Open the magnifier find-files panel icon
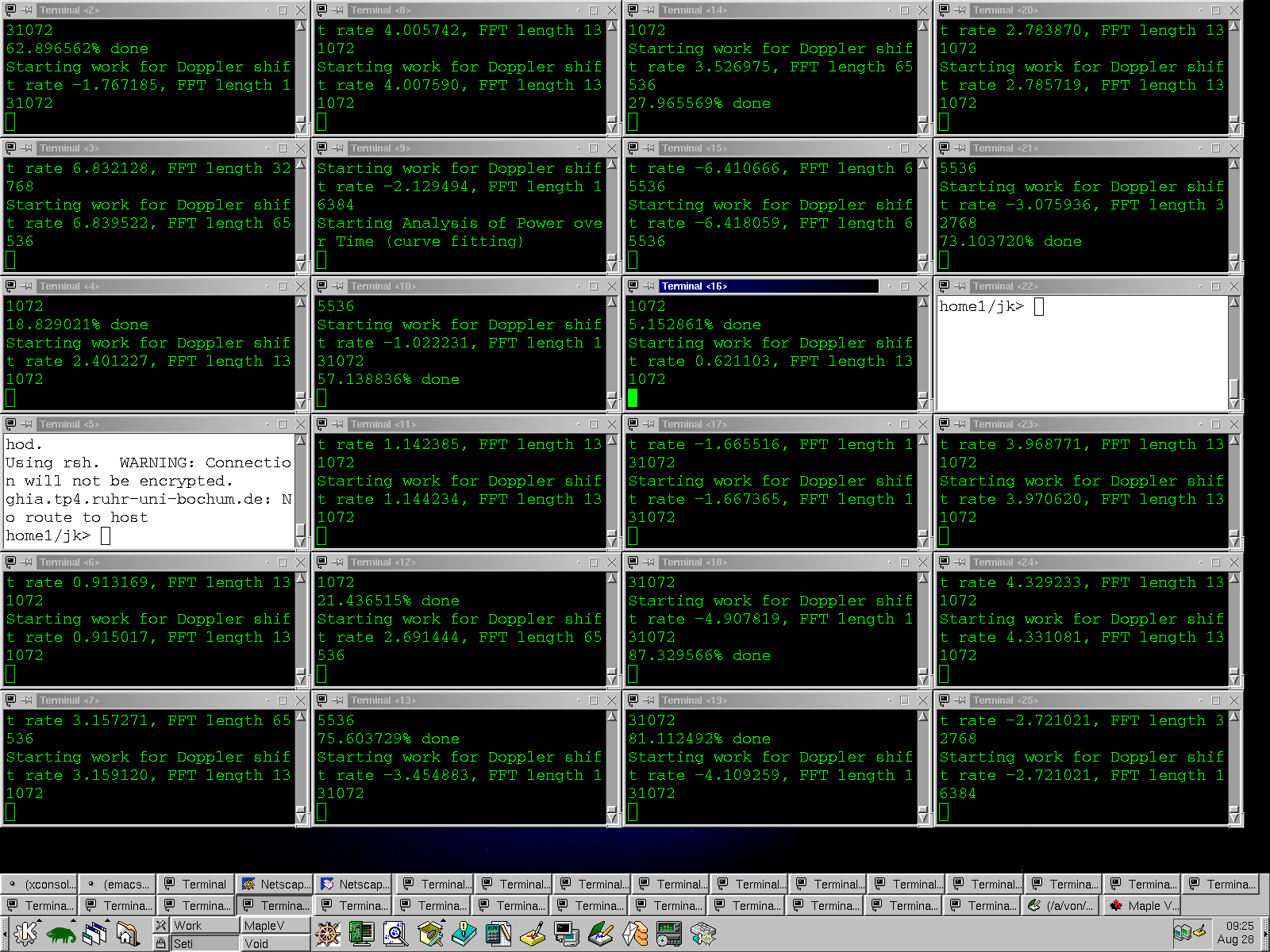Image resolution: width=1270 pixels, height=952 pixels. [395, 934]
